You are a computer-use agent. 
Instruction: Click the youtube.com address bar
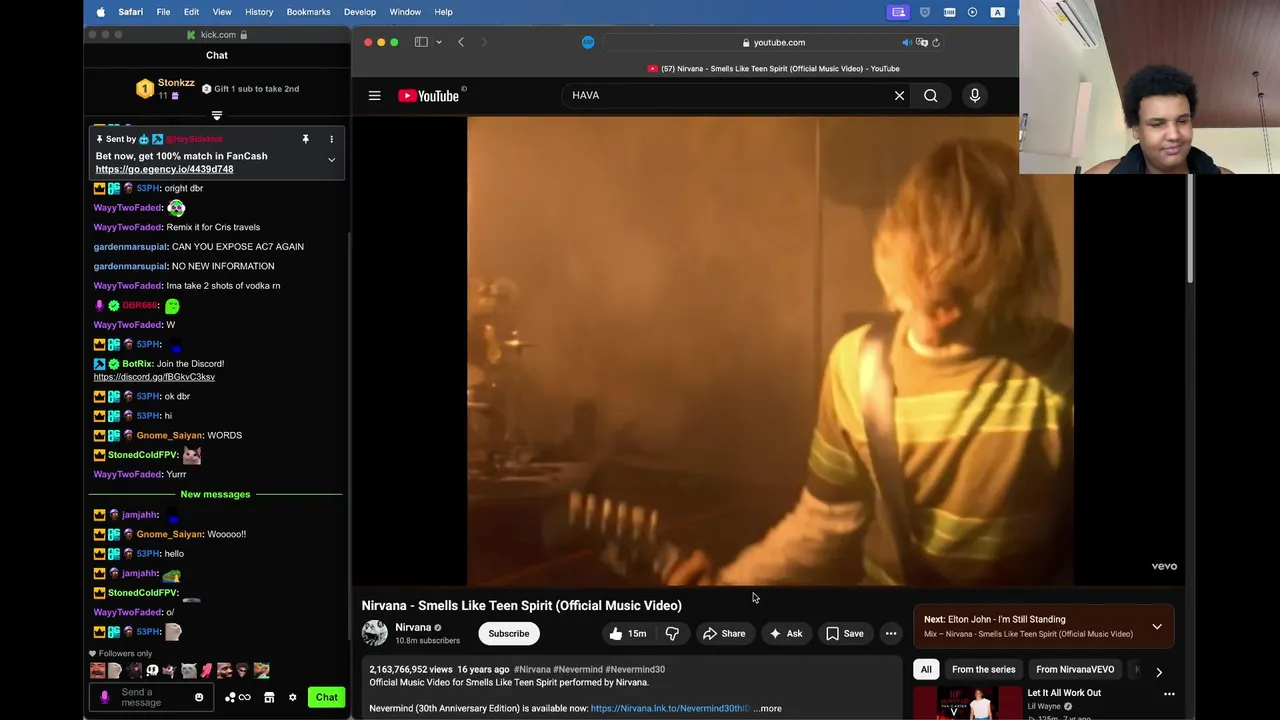click(x=773, y=42)
